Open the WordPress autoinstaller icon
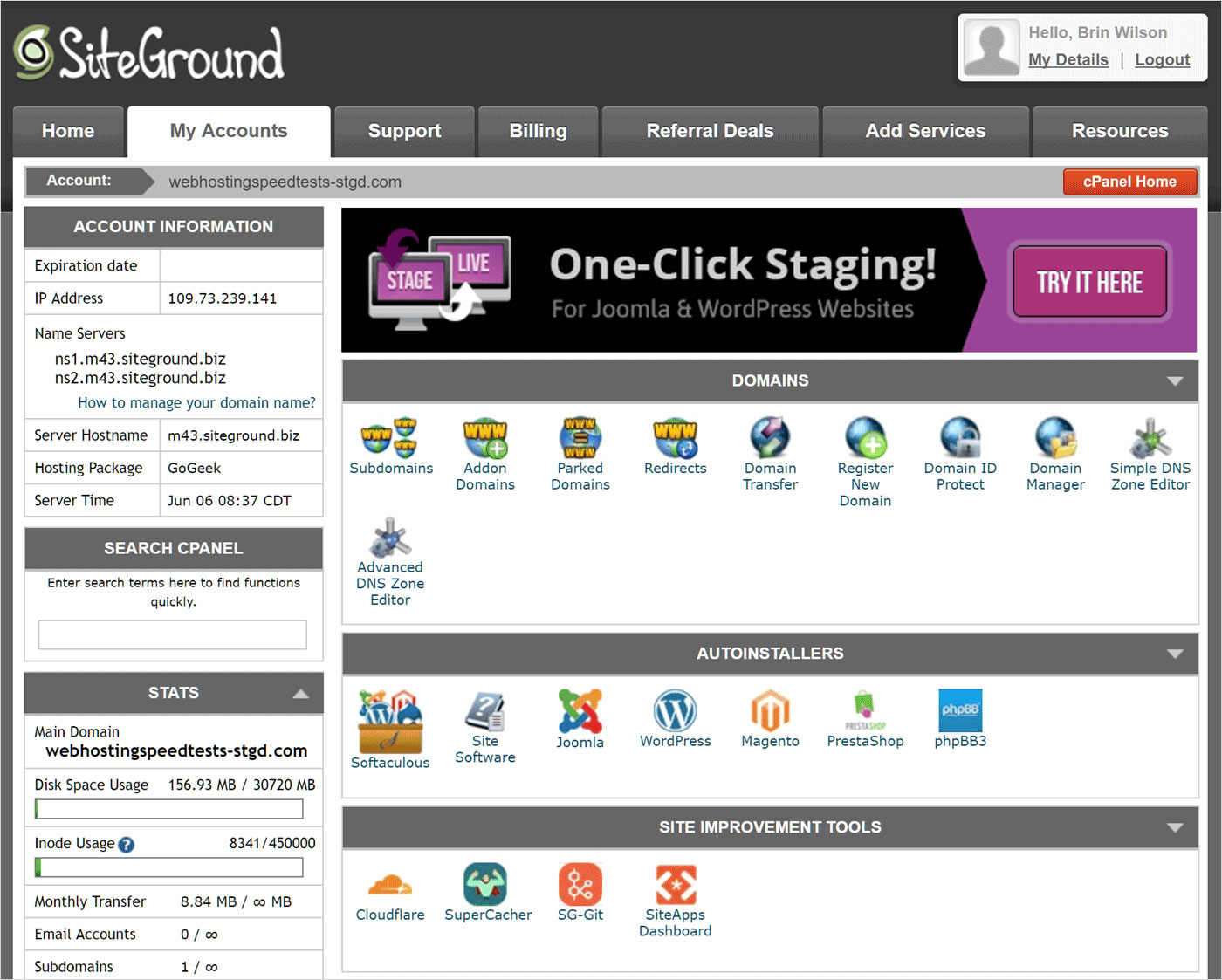This screenshot has height=980, width=1222. click(x=675, y=711)
